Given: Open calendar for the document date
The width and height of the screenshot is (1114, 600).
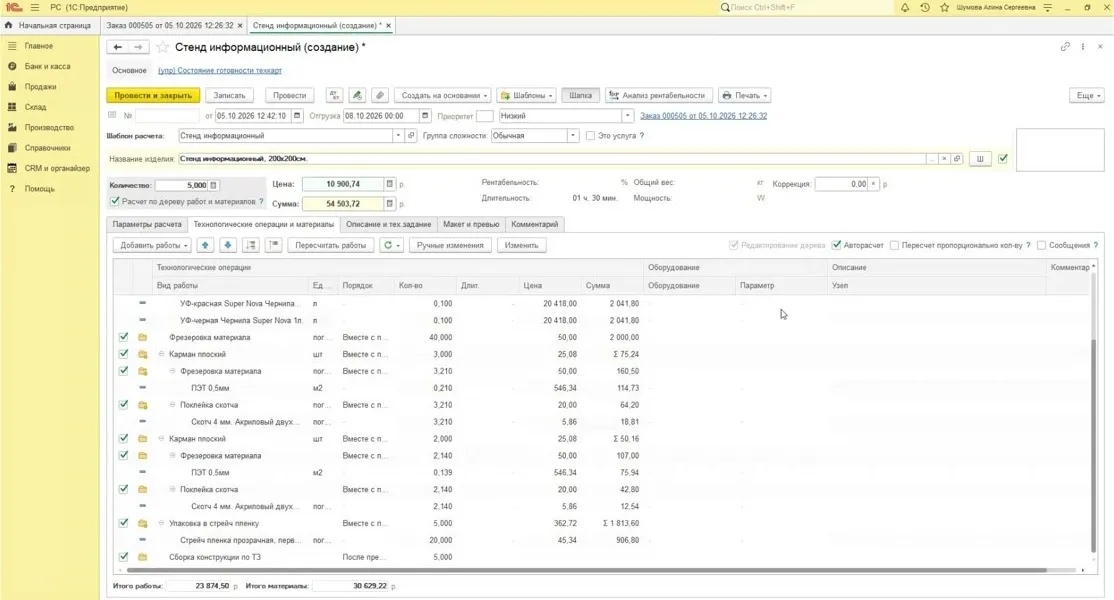Looking at the screenshot, I should 297,116.
